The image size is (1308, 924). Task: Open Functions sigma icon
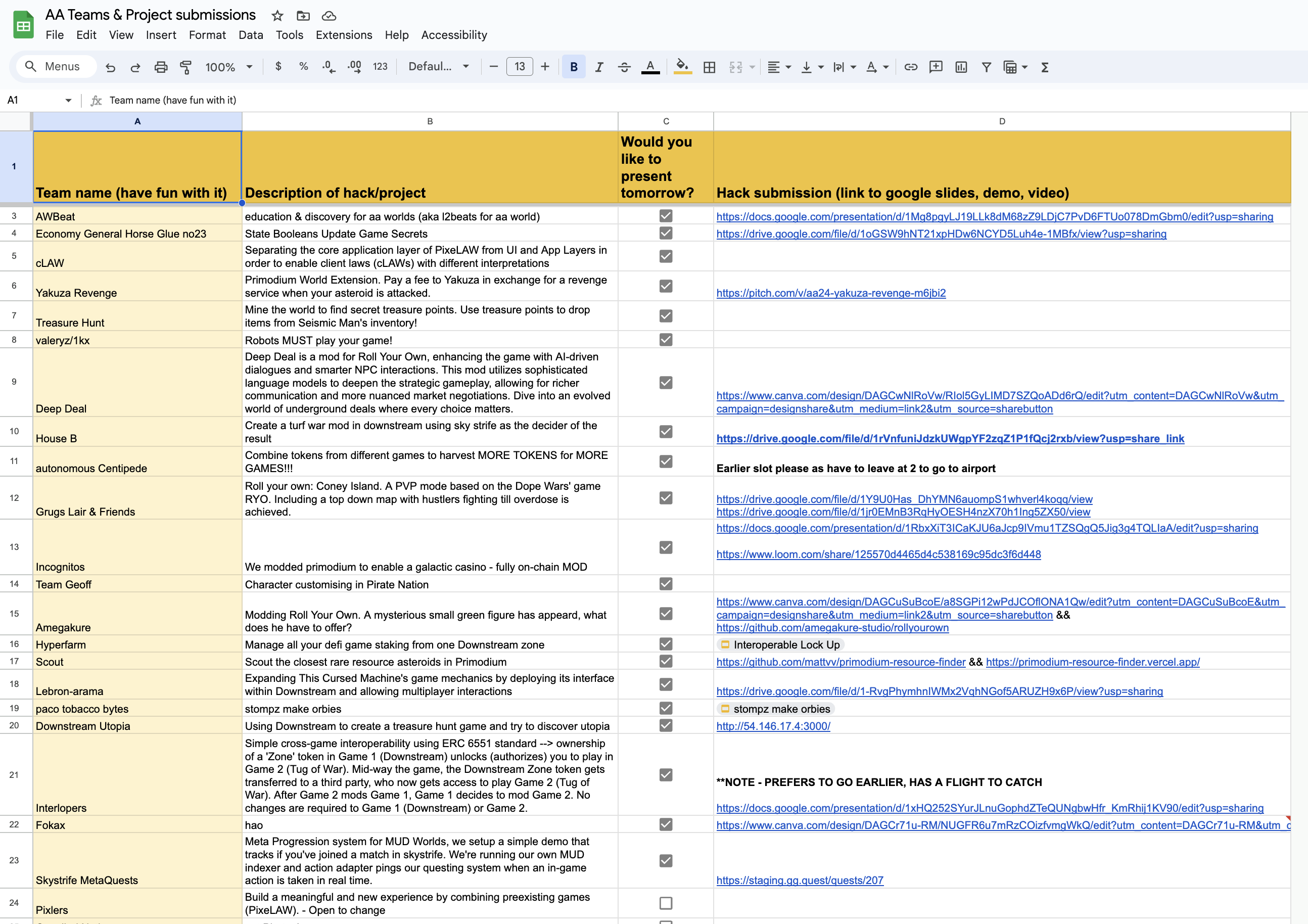click(x=1045, y=67)
